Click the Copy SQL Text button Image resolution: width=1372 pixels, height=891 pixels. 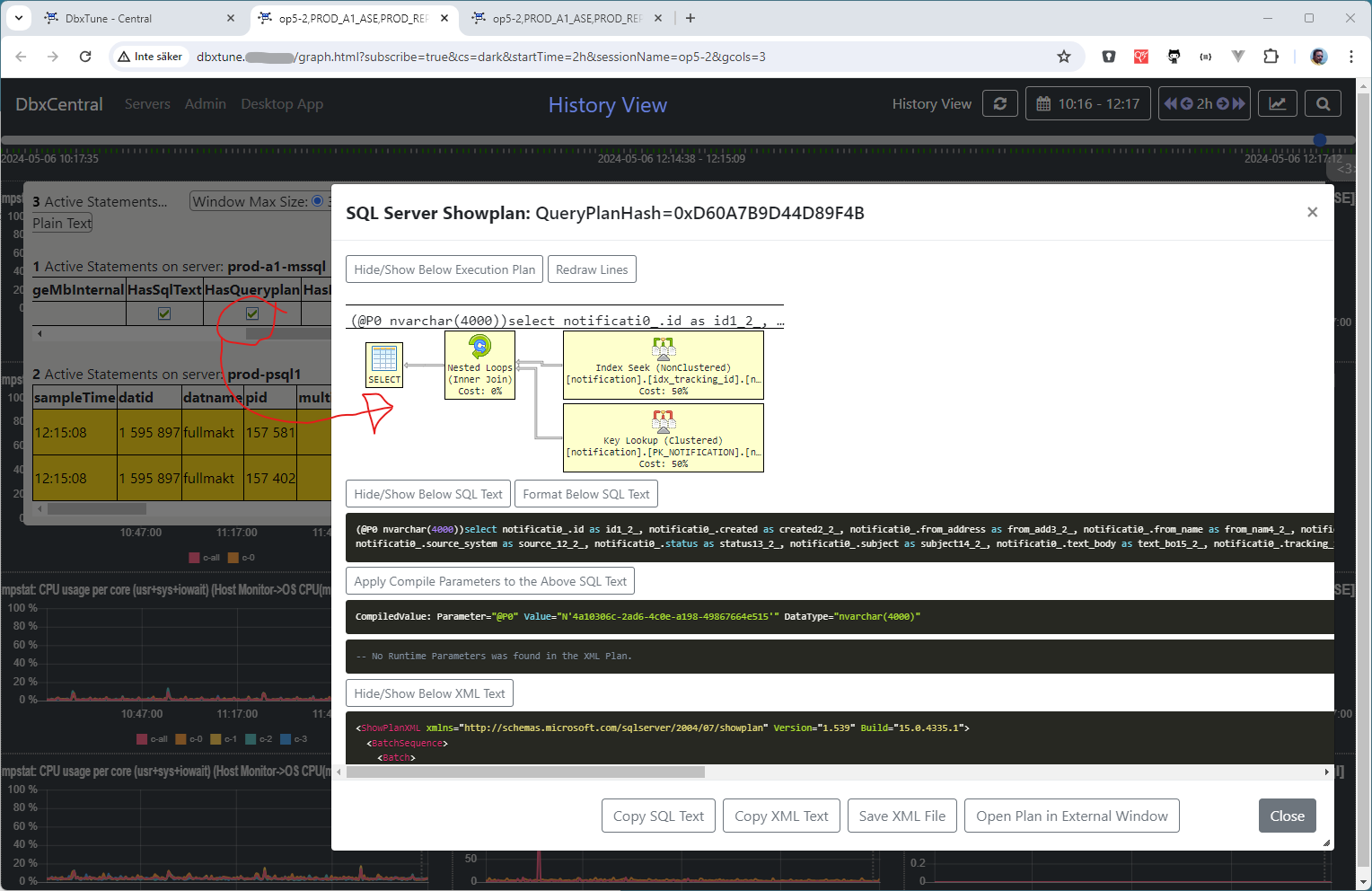658,816
